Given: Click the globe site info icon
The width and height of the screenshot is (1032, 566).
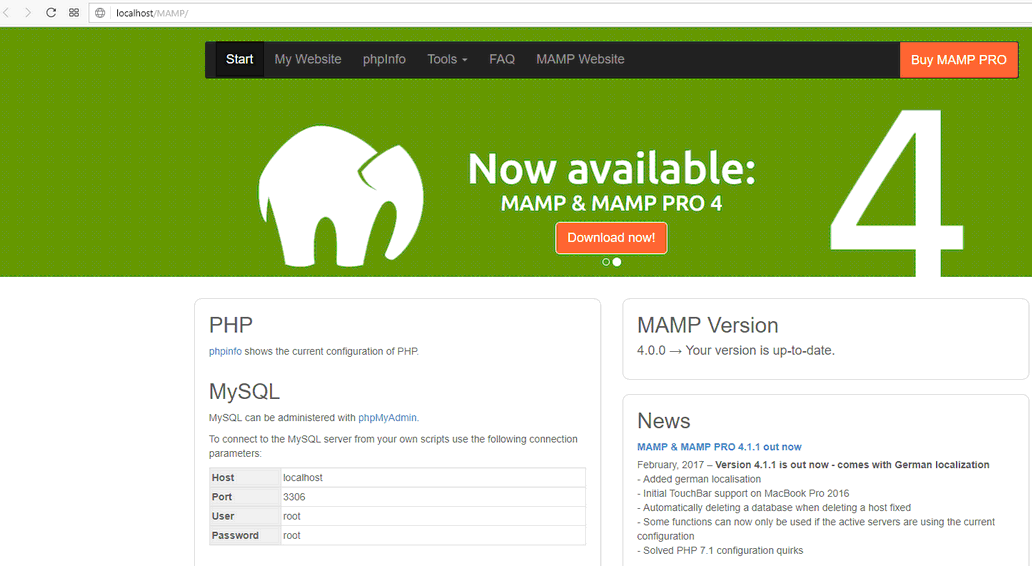Looking at the screenshot, I should point(100,13).
